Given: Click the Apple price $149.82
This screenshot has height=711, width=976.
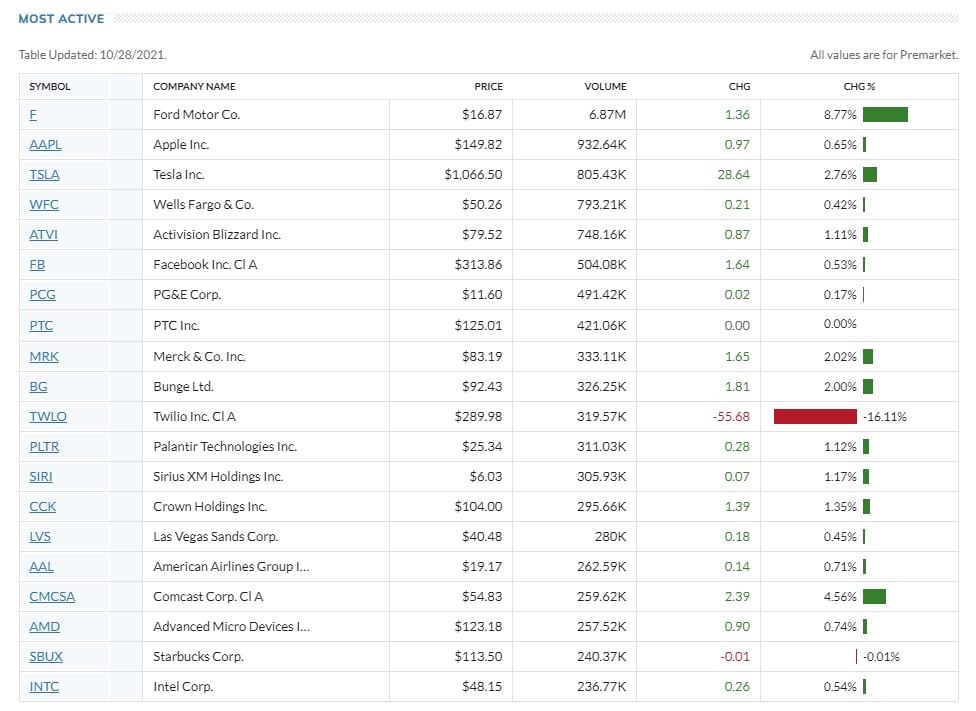Looking at the screenshot, I should pos(478,144).
